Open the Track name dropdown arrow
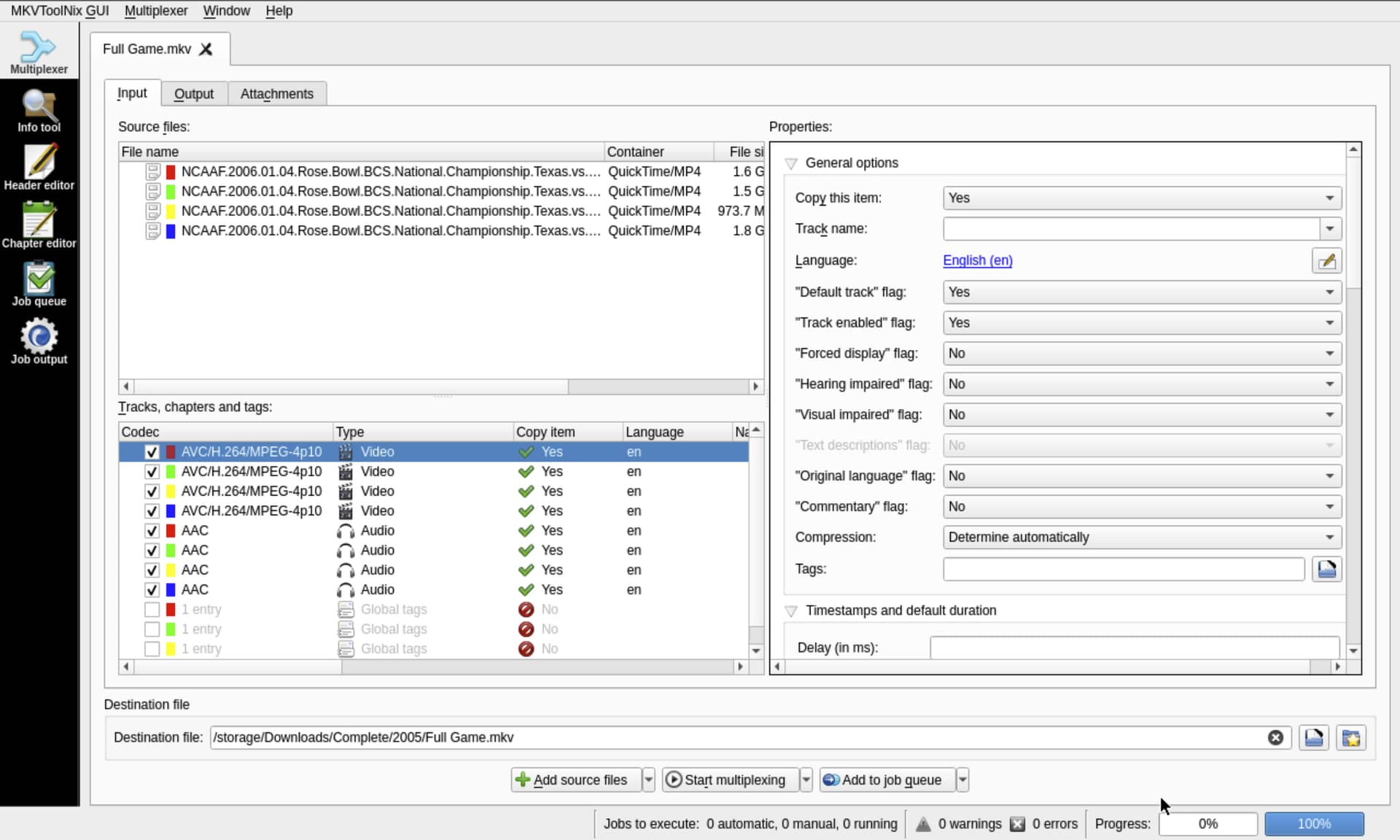 [x=1330, y=229]
